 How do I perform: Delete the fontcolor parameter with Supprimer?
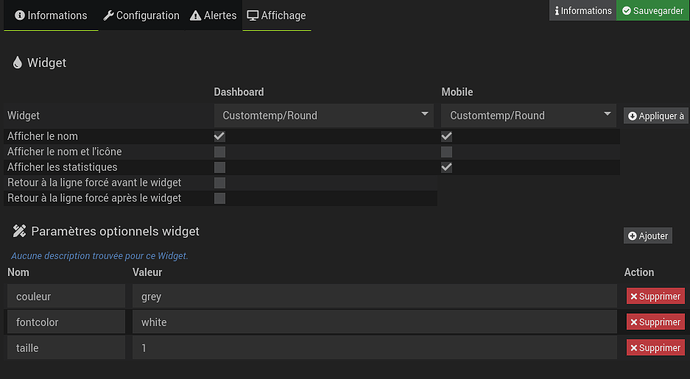coord(656,322)
